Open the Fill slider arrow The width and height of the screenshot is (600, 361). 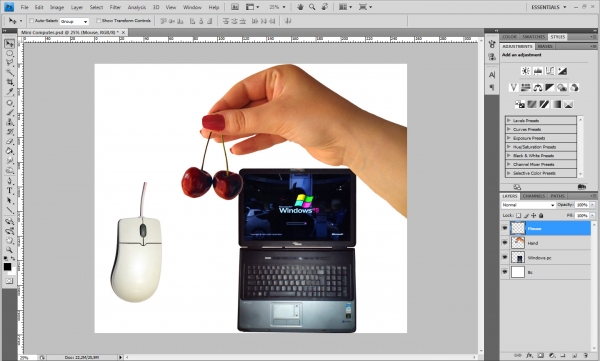point(592,216)
